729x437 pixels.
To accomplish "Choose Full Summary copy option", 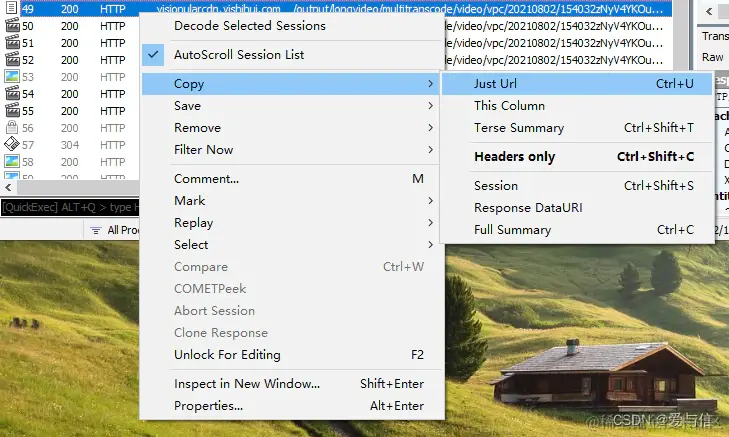I will [577, 230].
